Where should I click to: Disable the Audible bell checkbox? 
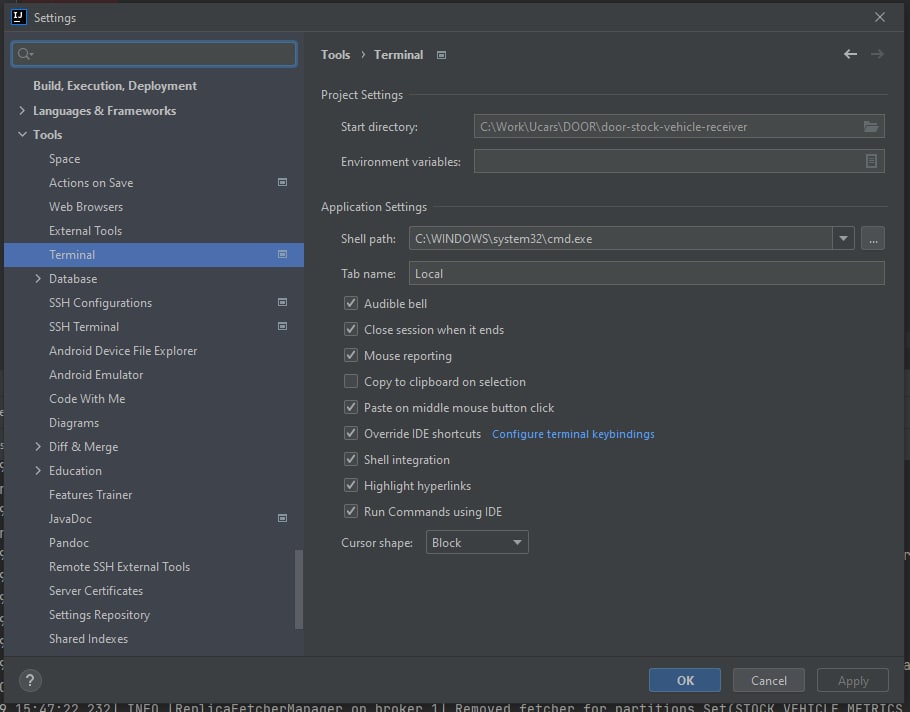pos(351,304)
